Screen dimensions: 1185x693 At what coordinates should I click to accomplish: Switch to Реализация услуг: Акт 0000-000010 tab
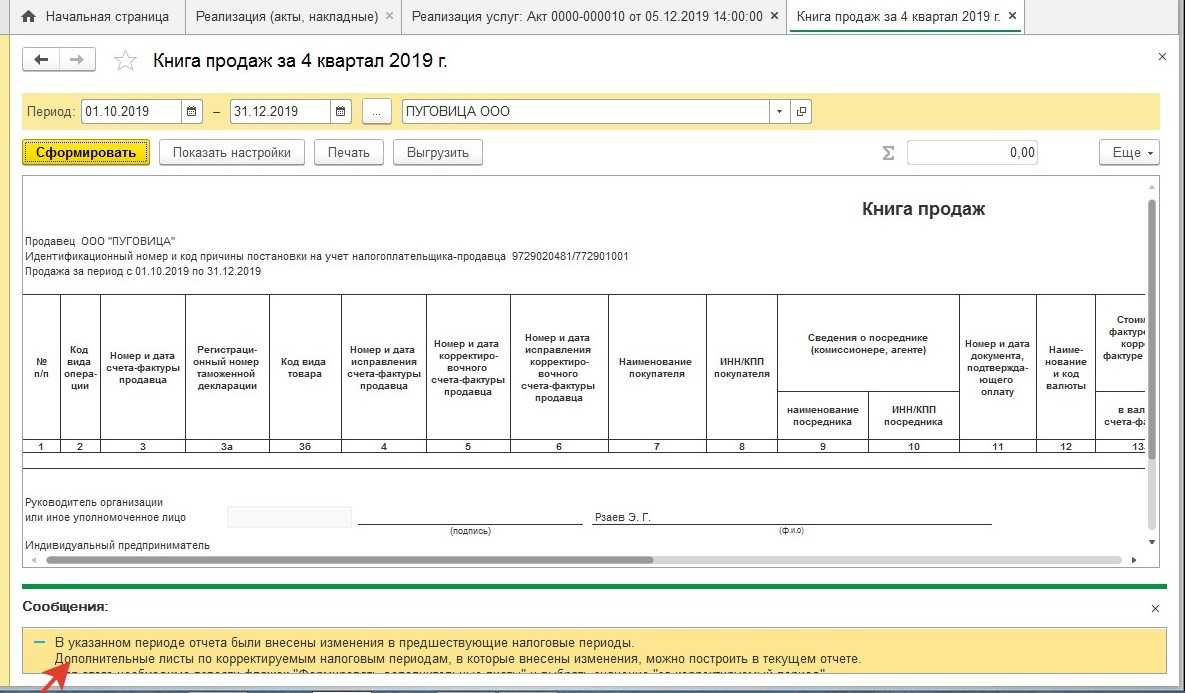(587, 17)
